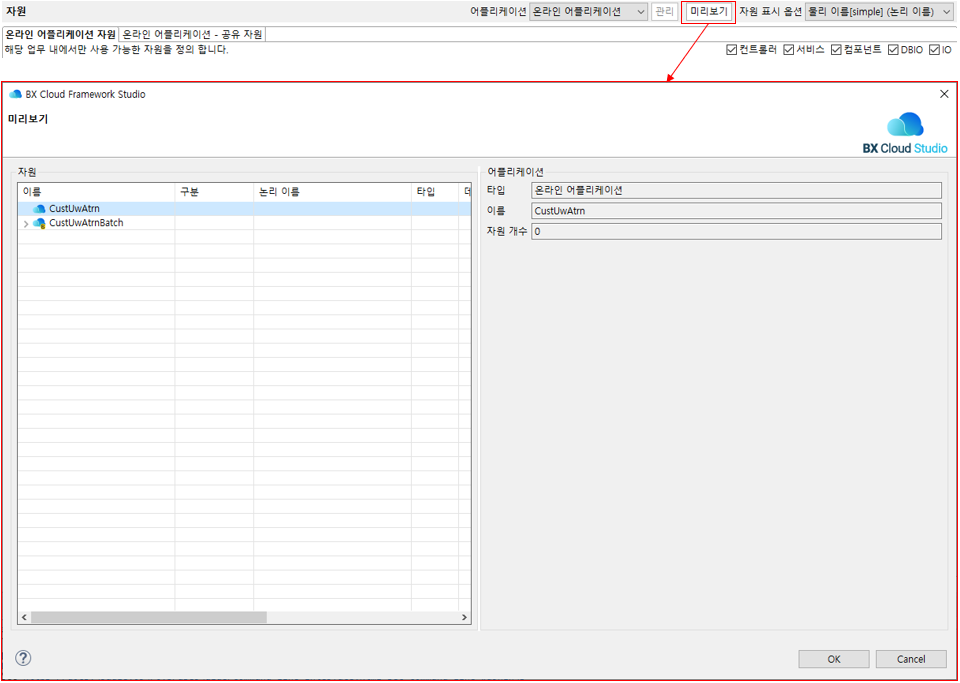Confirm the dialog with OK
Screen dimensions: 960x683
[x=833, y=658]
